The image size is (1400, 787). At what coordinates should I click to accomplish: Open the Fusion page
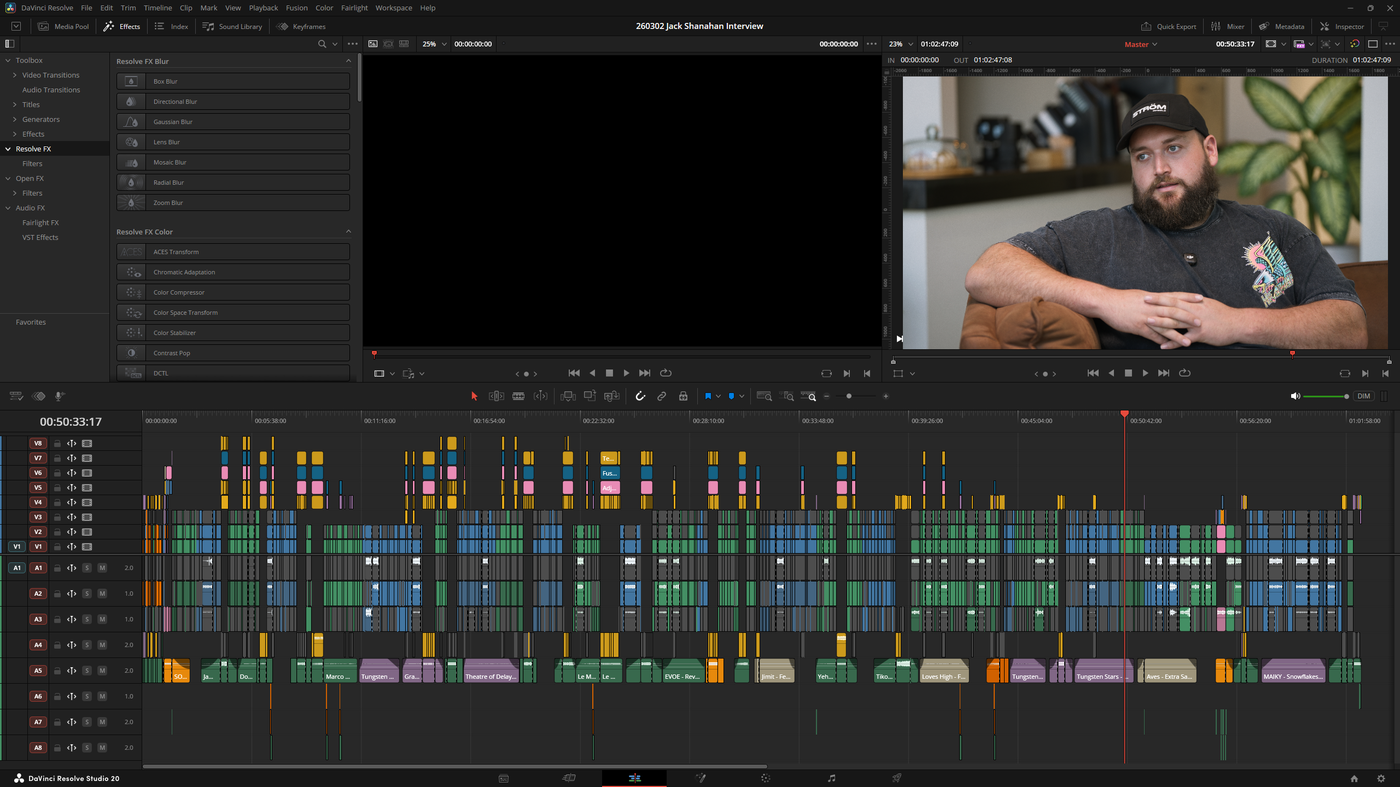coord(699,777)
